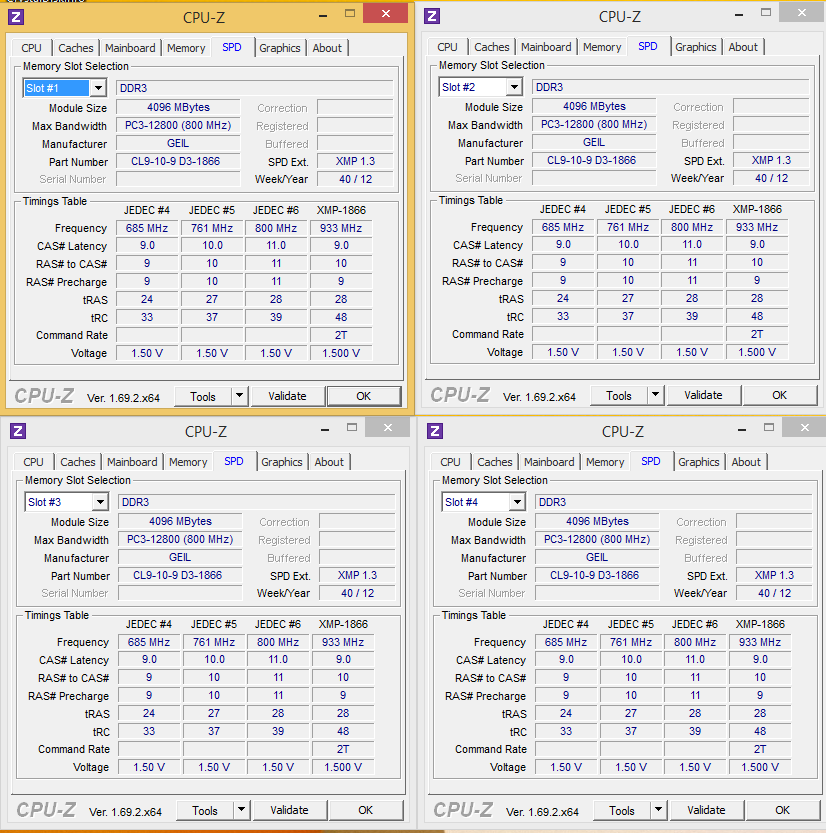The image size is (826, 833).
Task: Click empty Serial Number field in Slot #1 window
Action: tap(178, 179)
